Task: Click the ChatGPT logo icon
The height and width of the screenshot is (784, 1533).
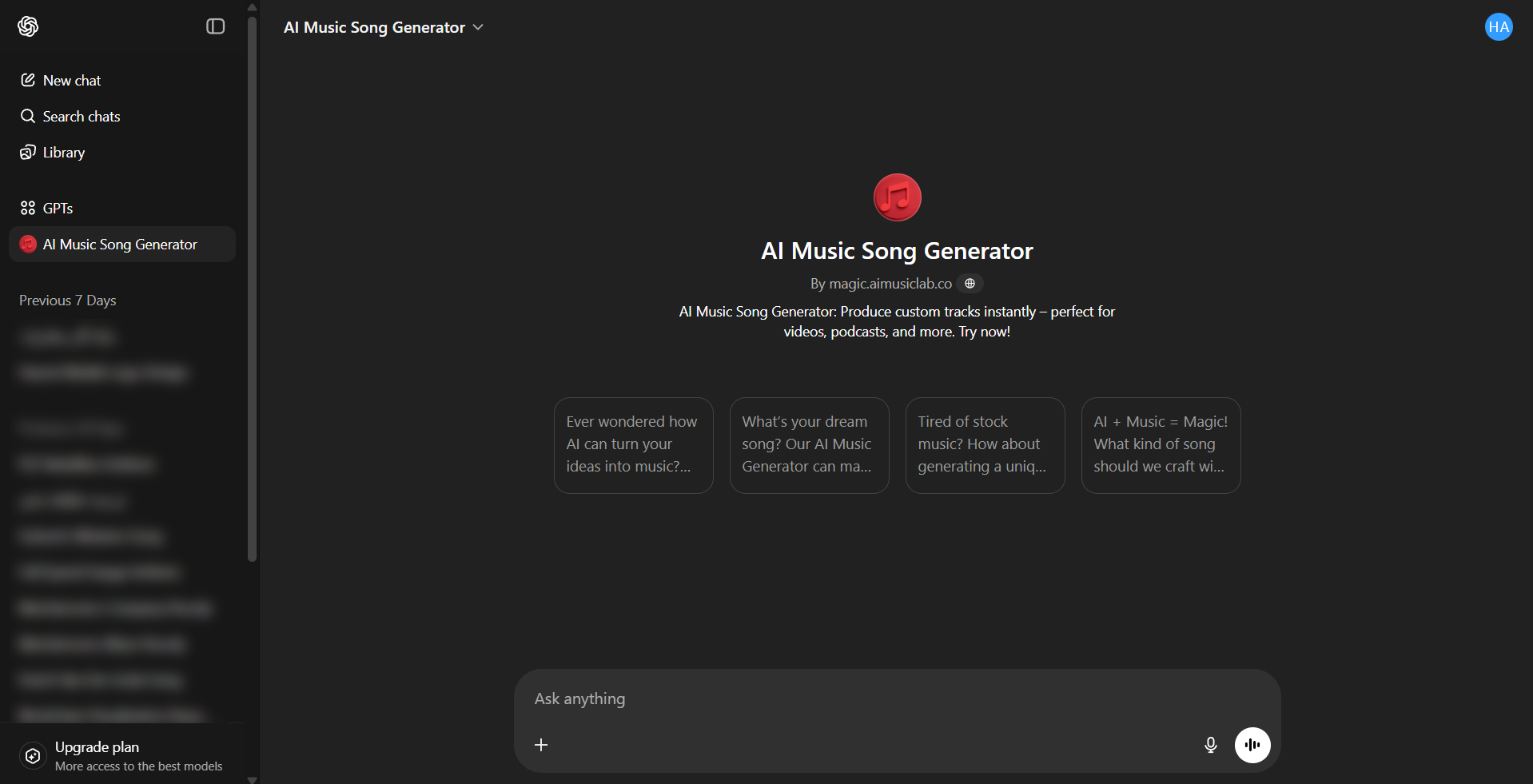Action: click(x=28, y=26)
